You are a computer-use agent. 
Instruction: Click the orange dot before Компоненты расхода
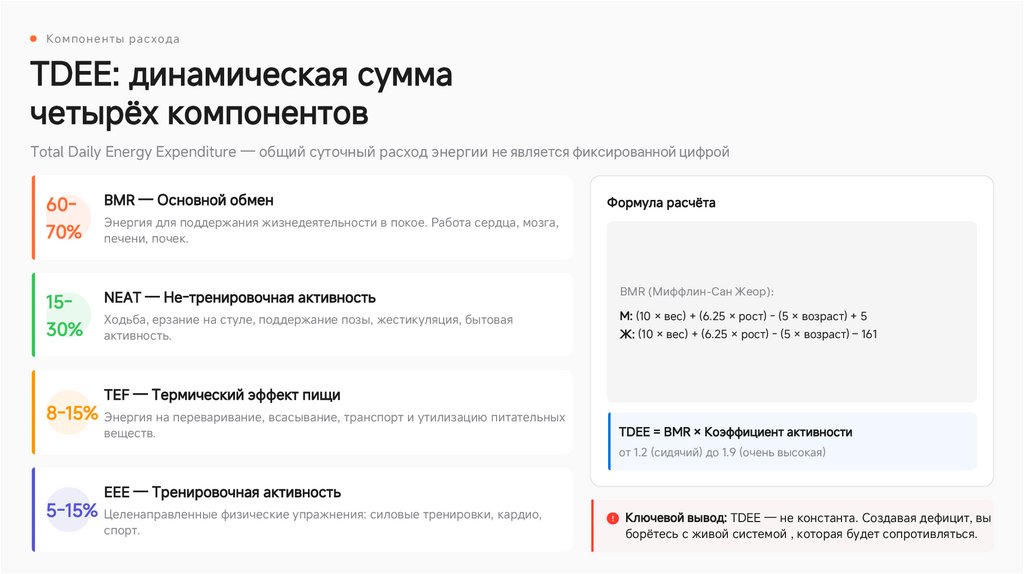(x=33, y=39)
